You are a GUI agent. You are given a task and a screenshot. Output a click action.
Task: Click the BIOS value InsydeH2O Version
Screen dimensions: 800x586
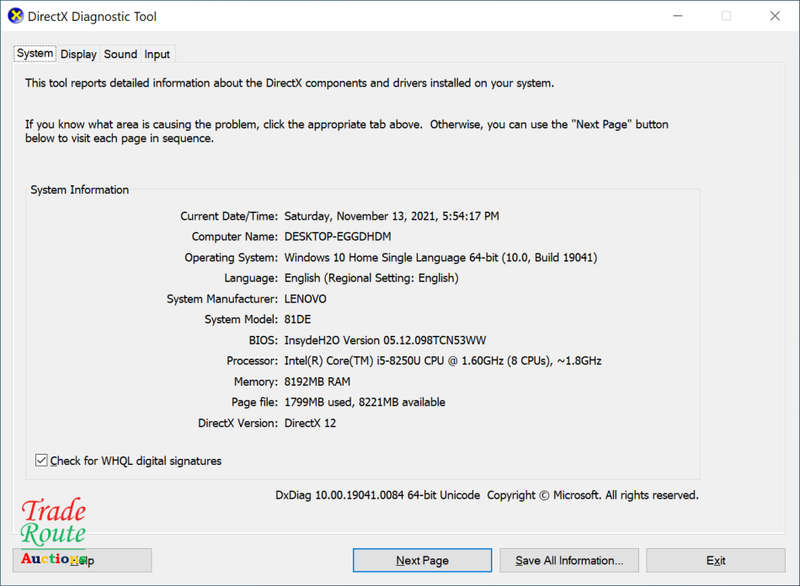pos(385,340)
